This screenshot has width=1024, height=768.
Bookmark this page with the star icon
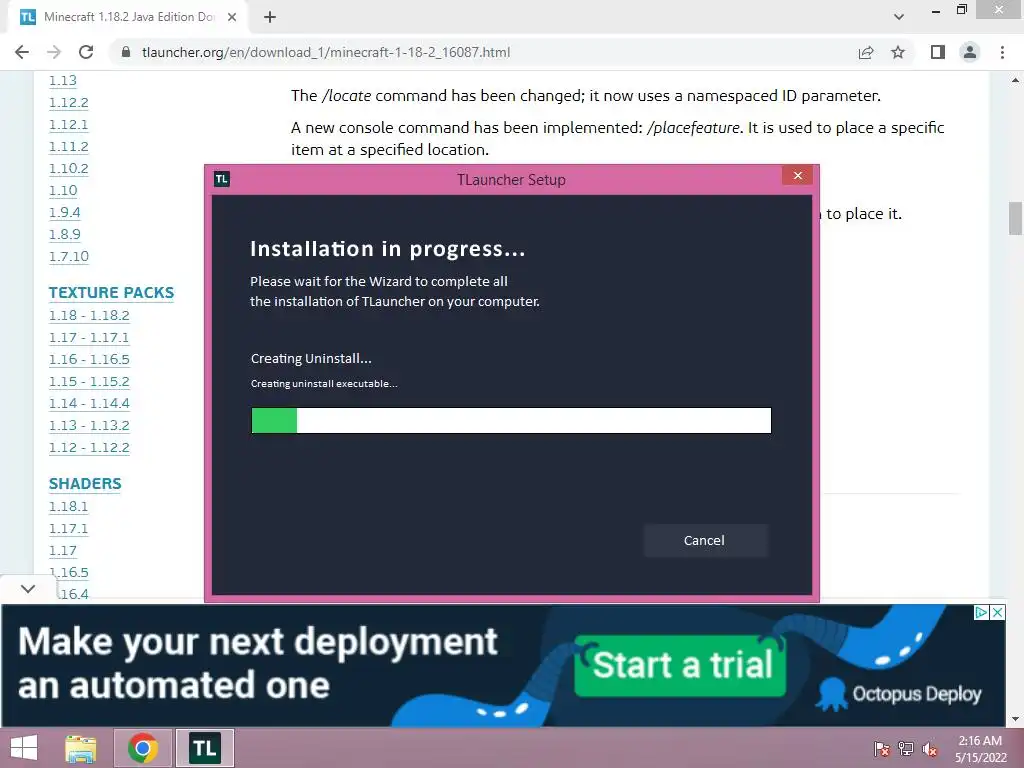coord(898,52)
